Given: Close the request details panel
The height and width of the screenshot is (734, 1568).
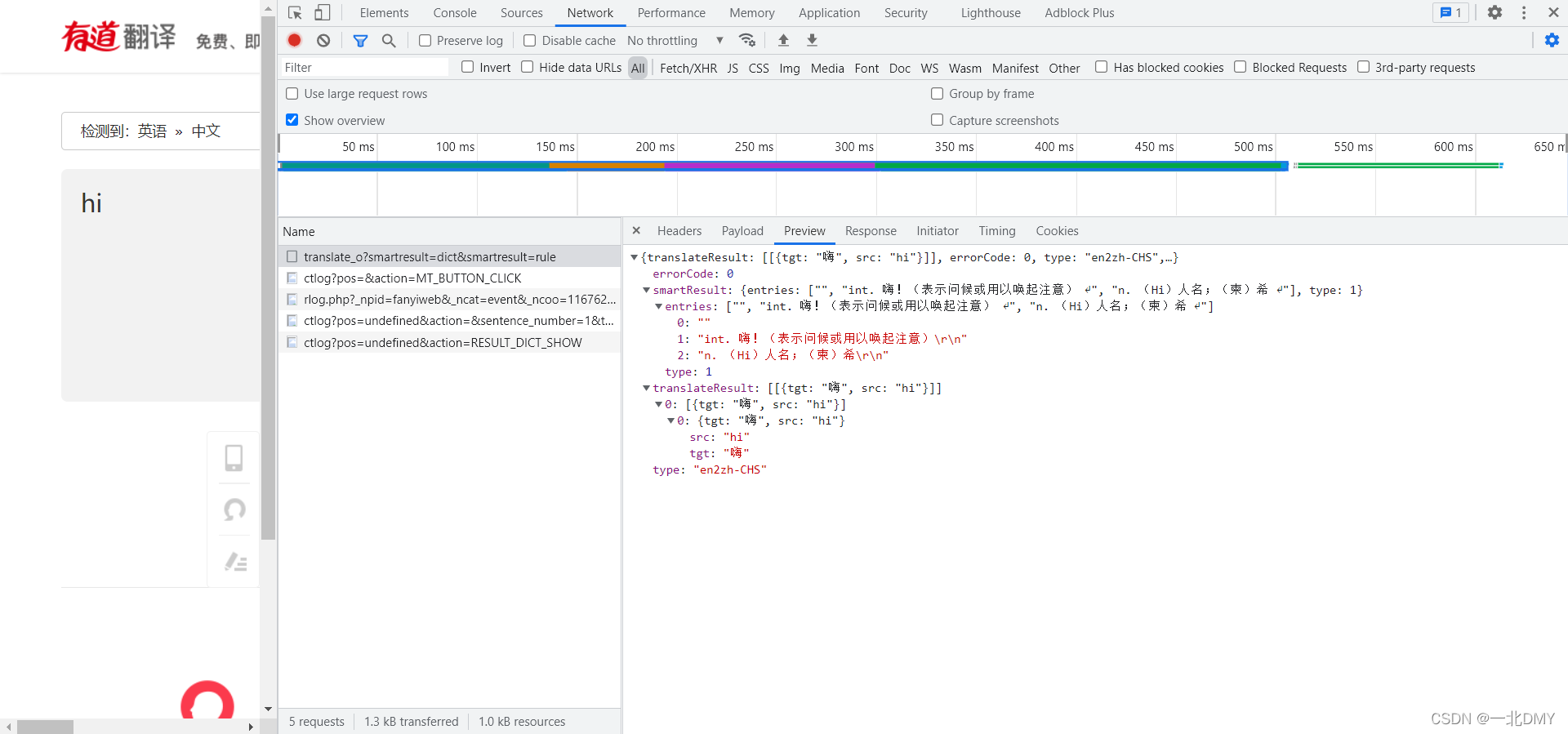Looking at the screenshot, I should click(x=636, y=230).
